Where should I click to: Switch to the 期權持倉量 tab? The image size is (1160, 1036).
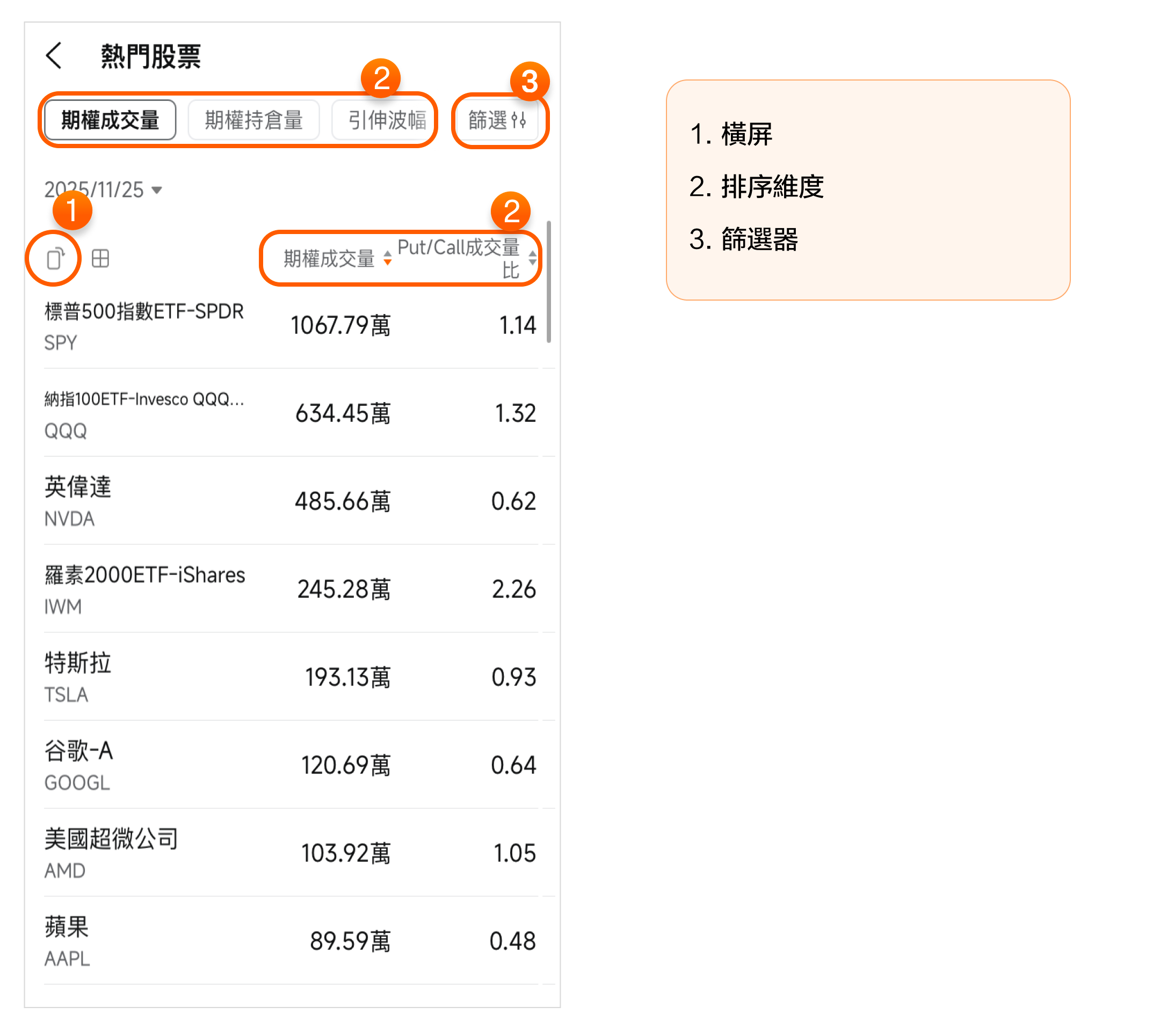pos(253,120)
